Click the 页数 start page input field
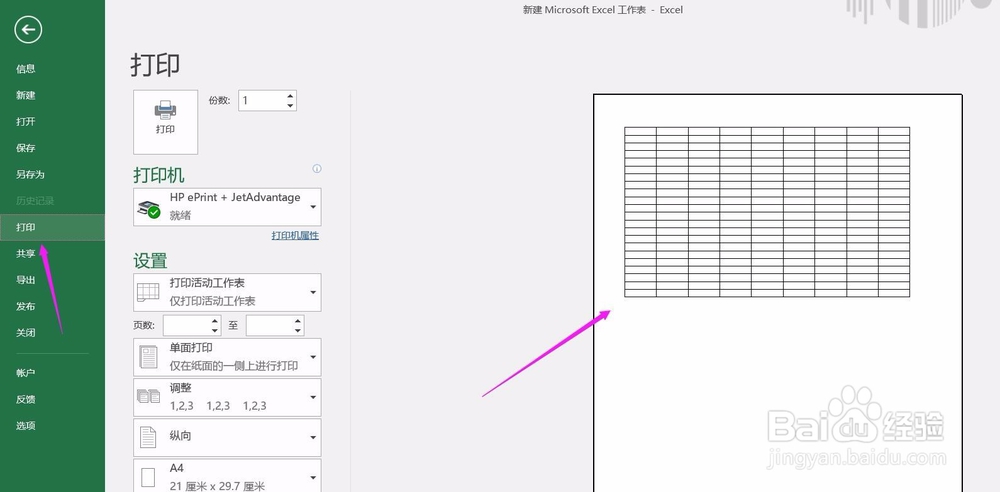1000x492 pixels. (x=186, y=325)
